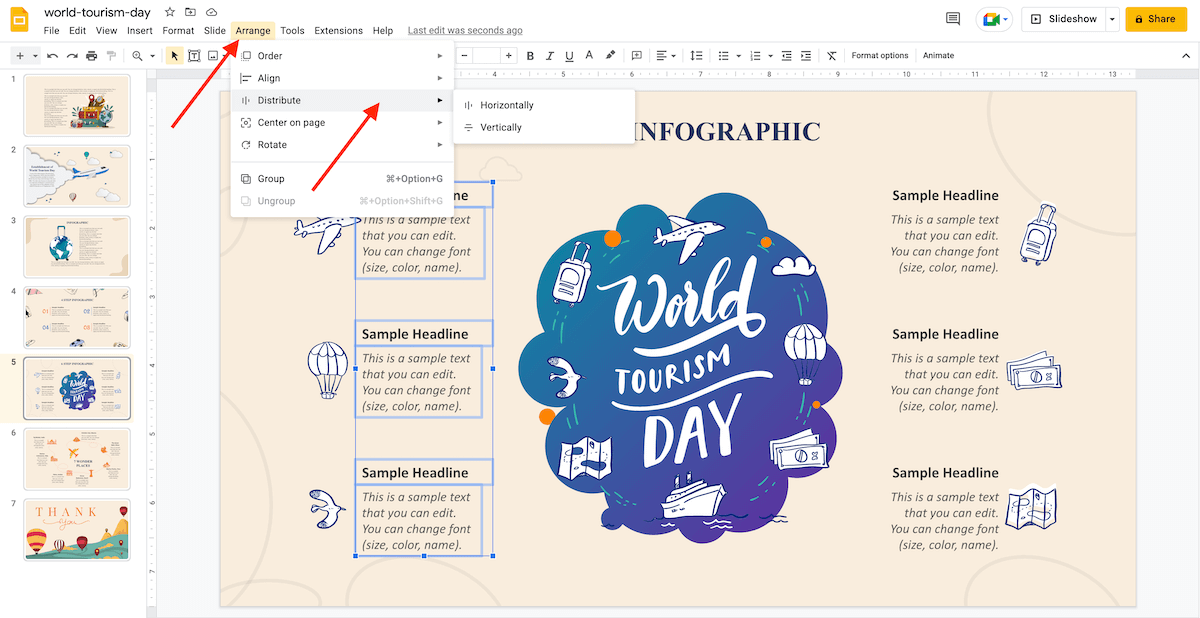Image resolution: width=1200 pixels, height=618 pixels.
Task: Open the Format menu
Action: pos(179,31)
